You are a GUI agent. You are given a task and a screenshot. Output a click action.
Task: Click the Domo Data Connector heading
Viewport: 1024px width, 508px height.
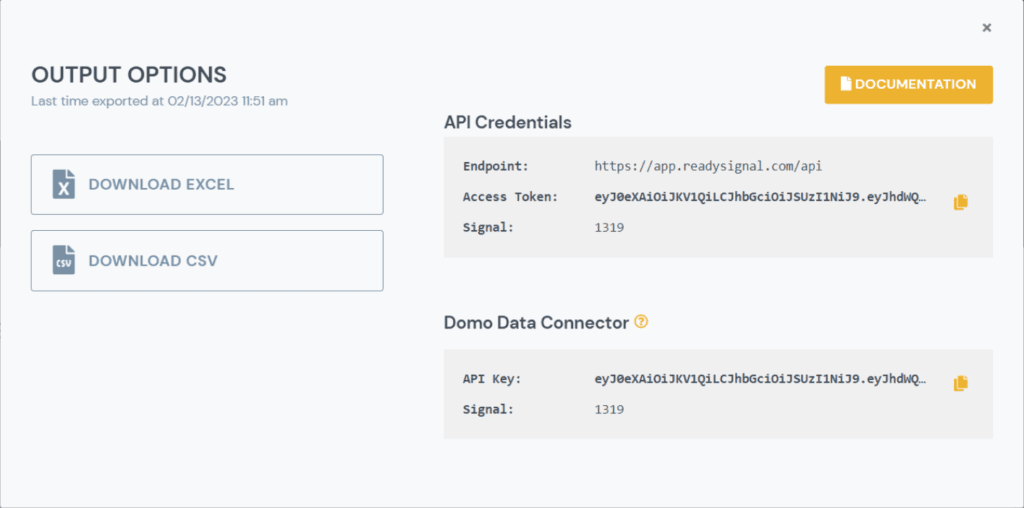[536, 323]
